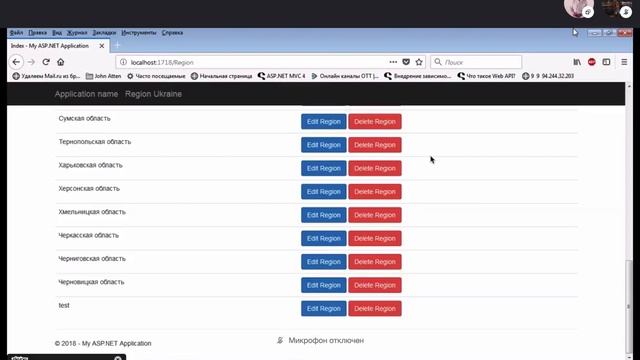Viewport: 640px width, 360px height.
Task: Delete Region for Сумская область
Action: tap(375, 122)
